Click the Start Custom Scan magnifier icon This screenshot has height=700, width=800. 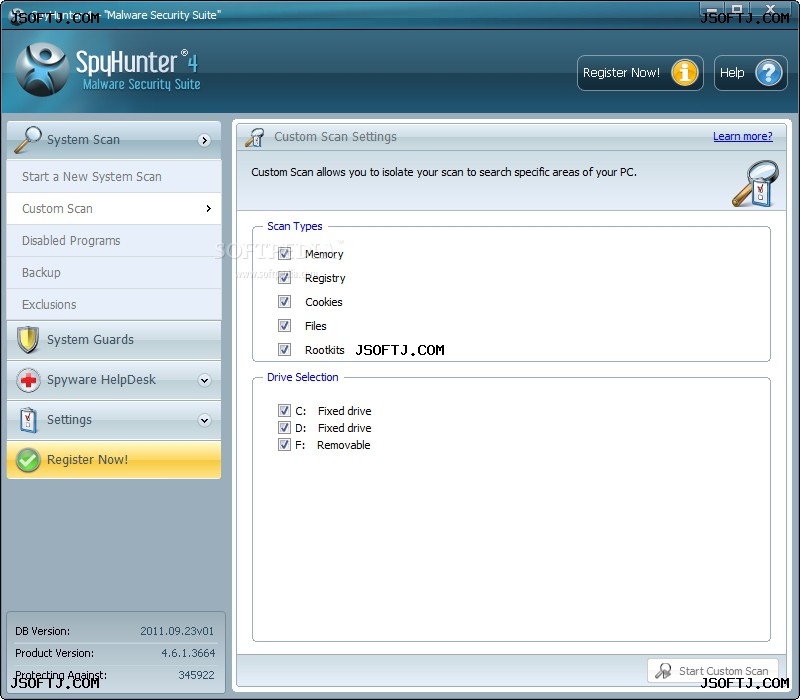pos(663,670)
